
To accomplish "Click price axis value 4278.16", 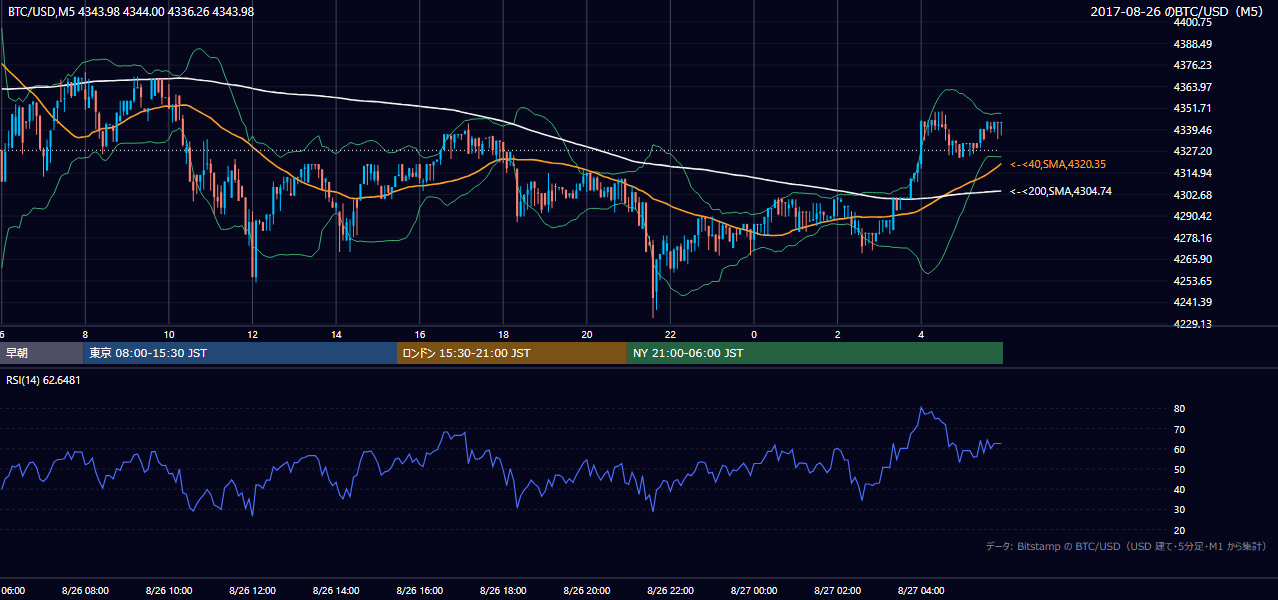I will point(1193,238).
